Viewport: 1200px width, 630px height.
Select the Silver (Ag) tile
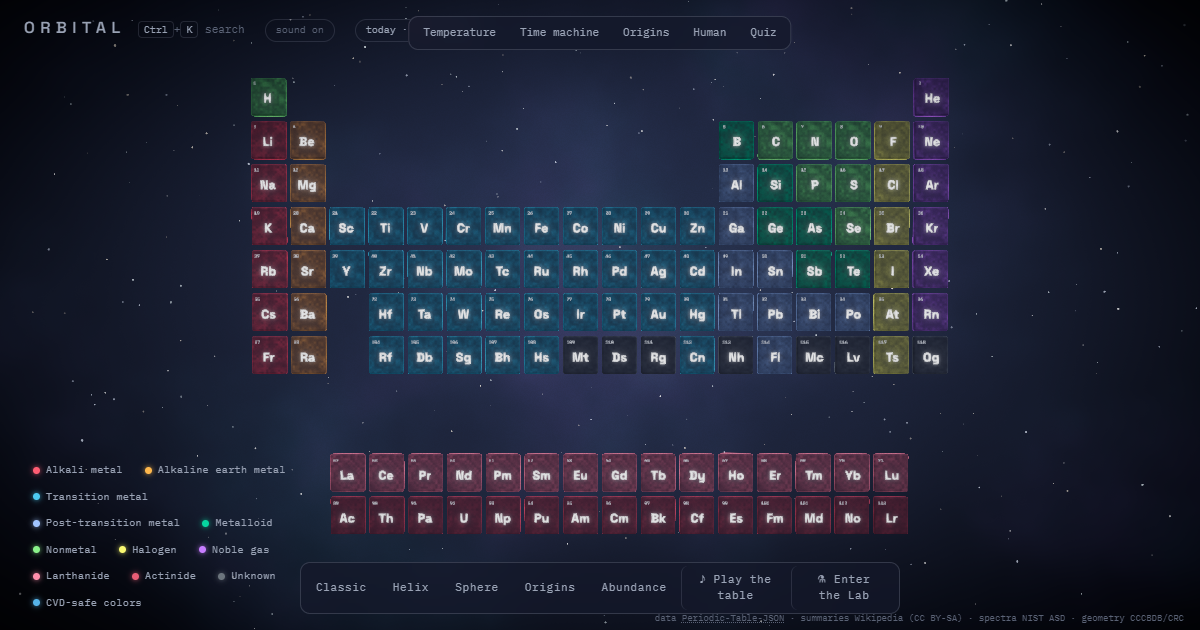(659, 269)
